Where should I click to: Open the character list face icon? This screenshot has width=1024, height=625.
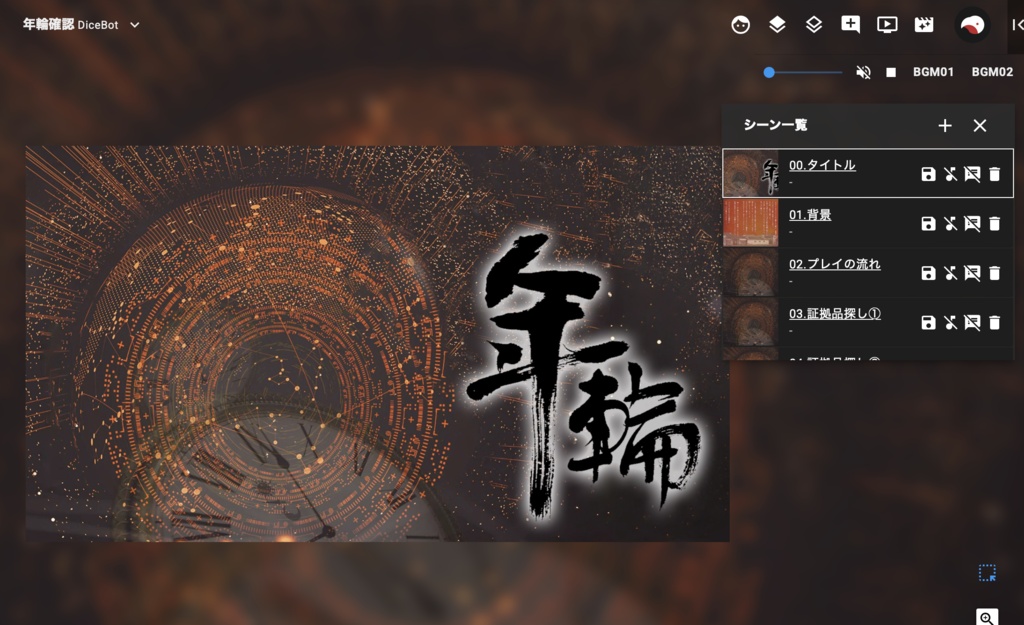[x=740, y=25]
